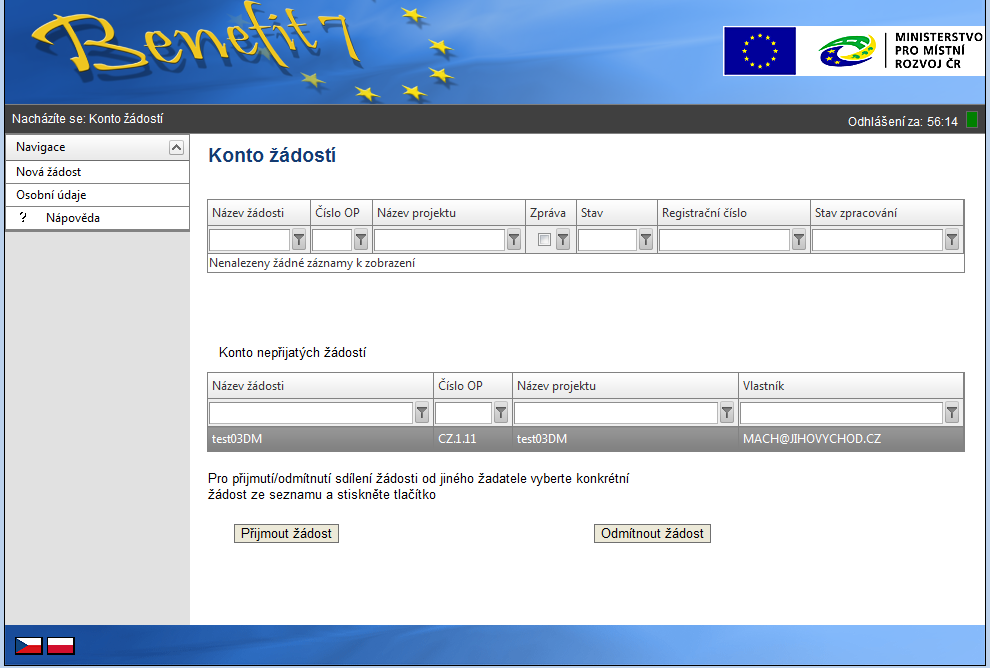Click filter icon for Registrační číslo column
The image size is (990, 668).
pos(799,240)
